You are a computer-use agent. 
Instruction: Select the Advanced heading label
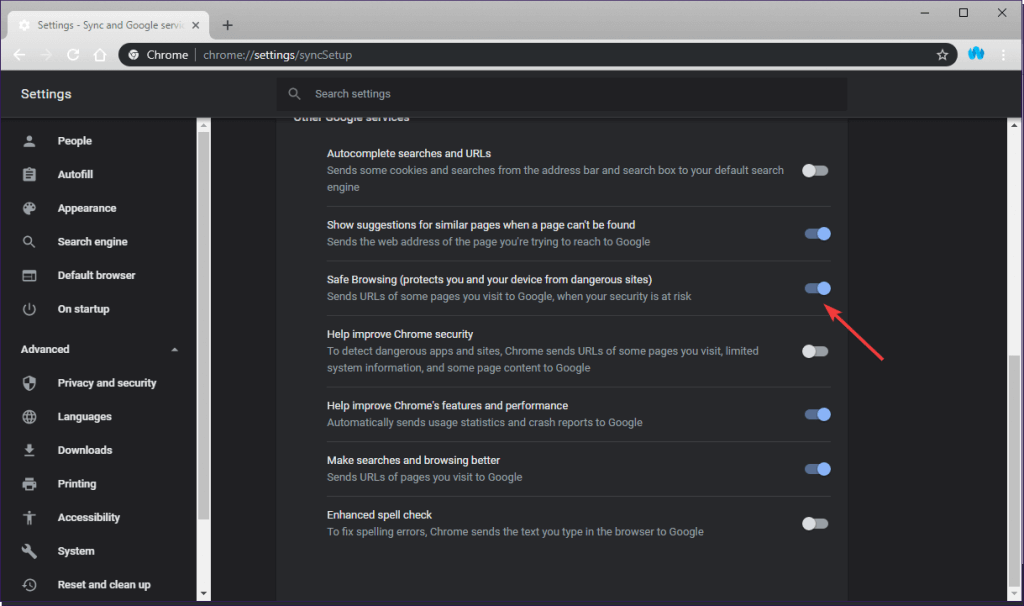[45, 349]
